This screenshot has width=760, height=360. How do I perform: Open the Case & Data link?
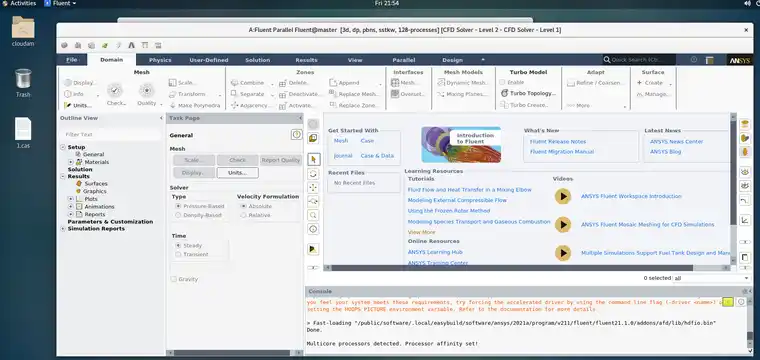pos(377,156)
